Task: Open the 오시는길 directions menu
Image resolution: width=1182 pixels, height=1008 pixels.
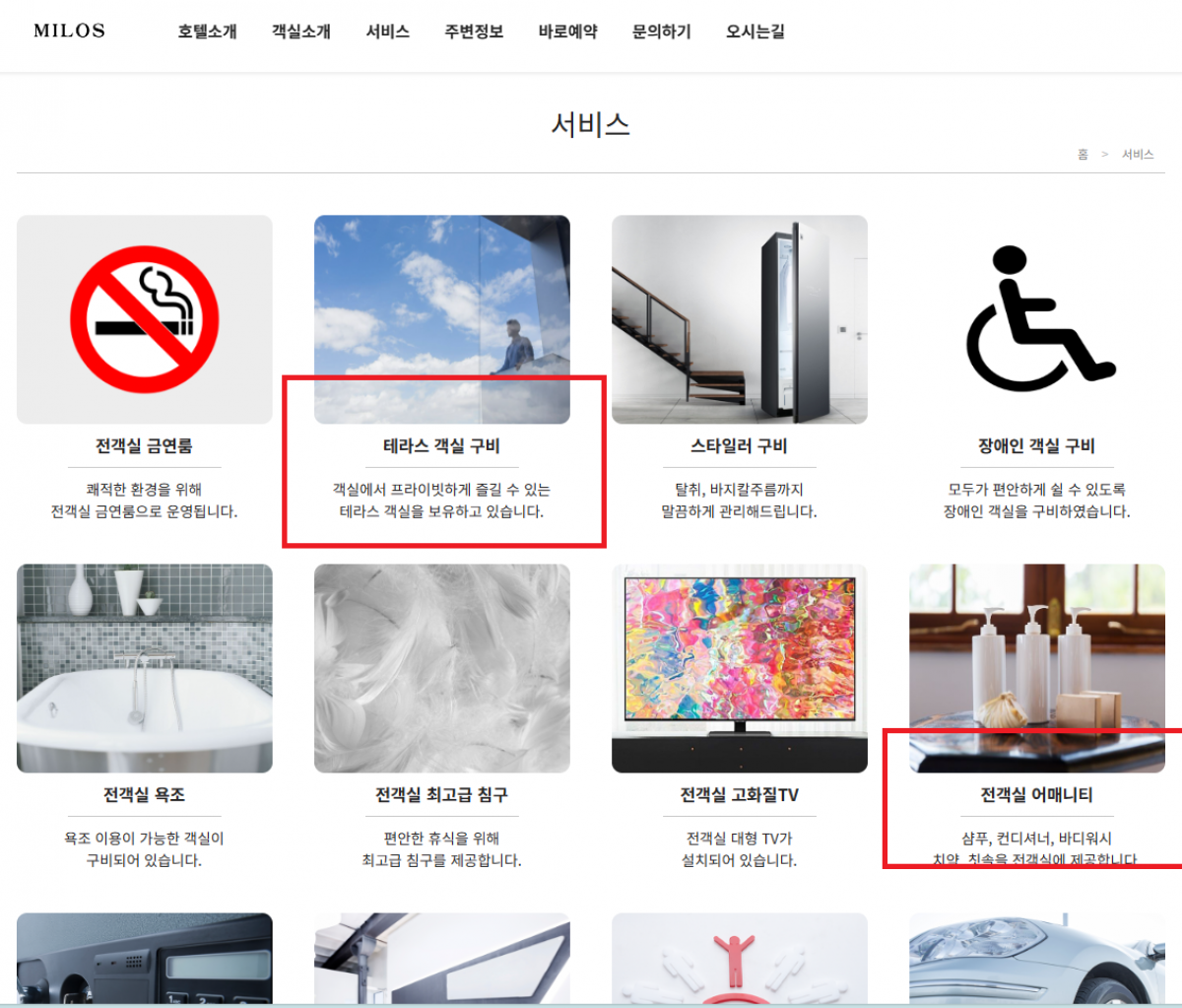Action: click(755, 32)
